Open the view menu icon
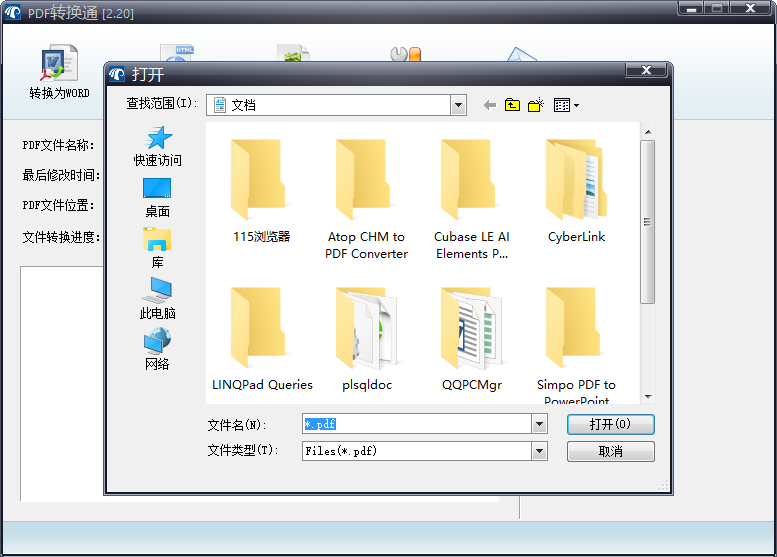 pyautogui.click(x=566, y=105)
